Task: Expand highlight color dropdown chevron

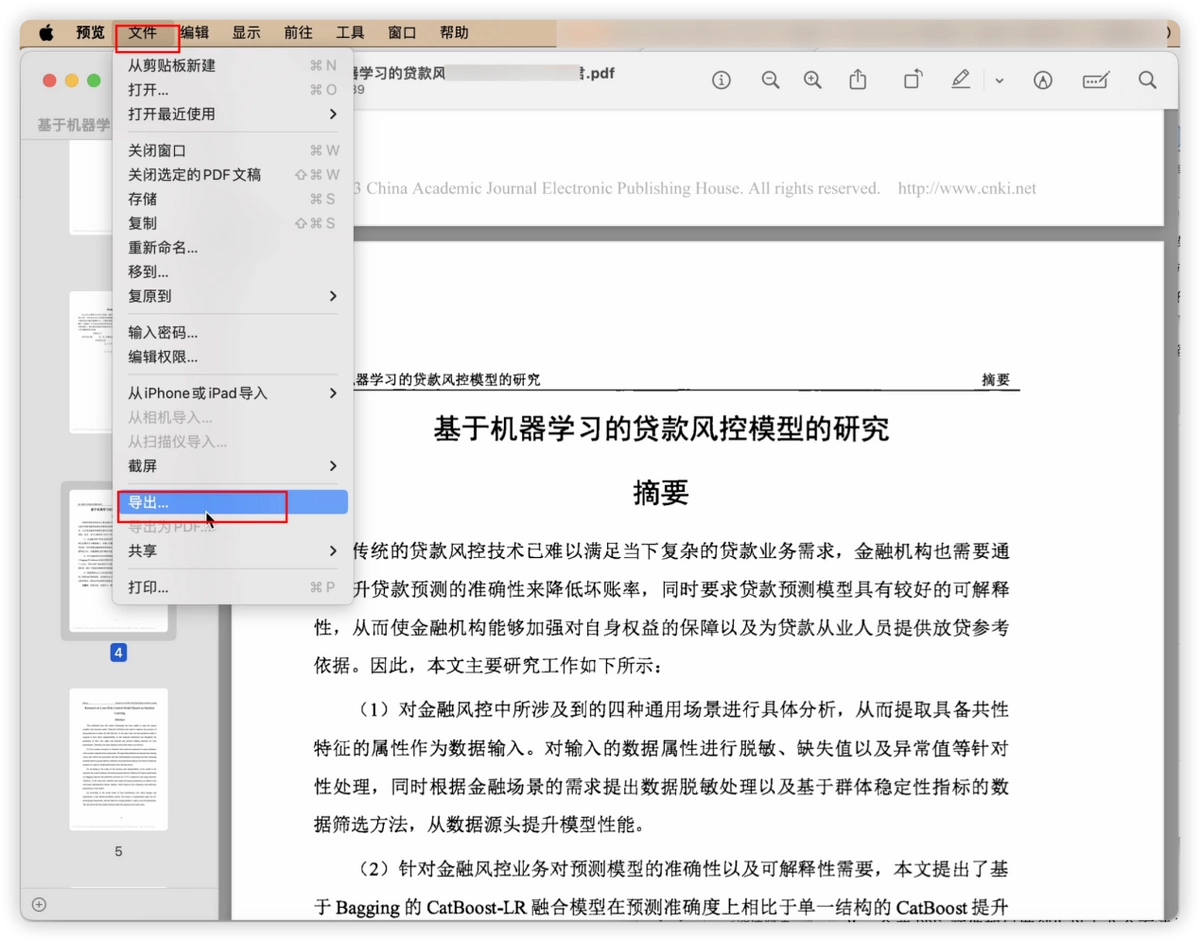Action: 999,81
